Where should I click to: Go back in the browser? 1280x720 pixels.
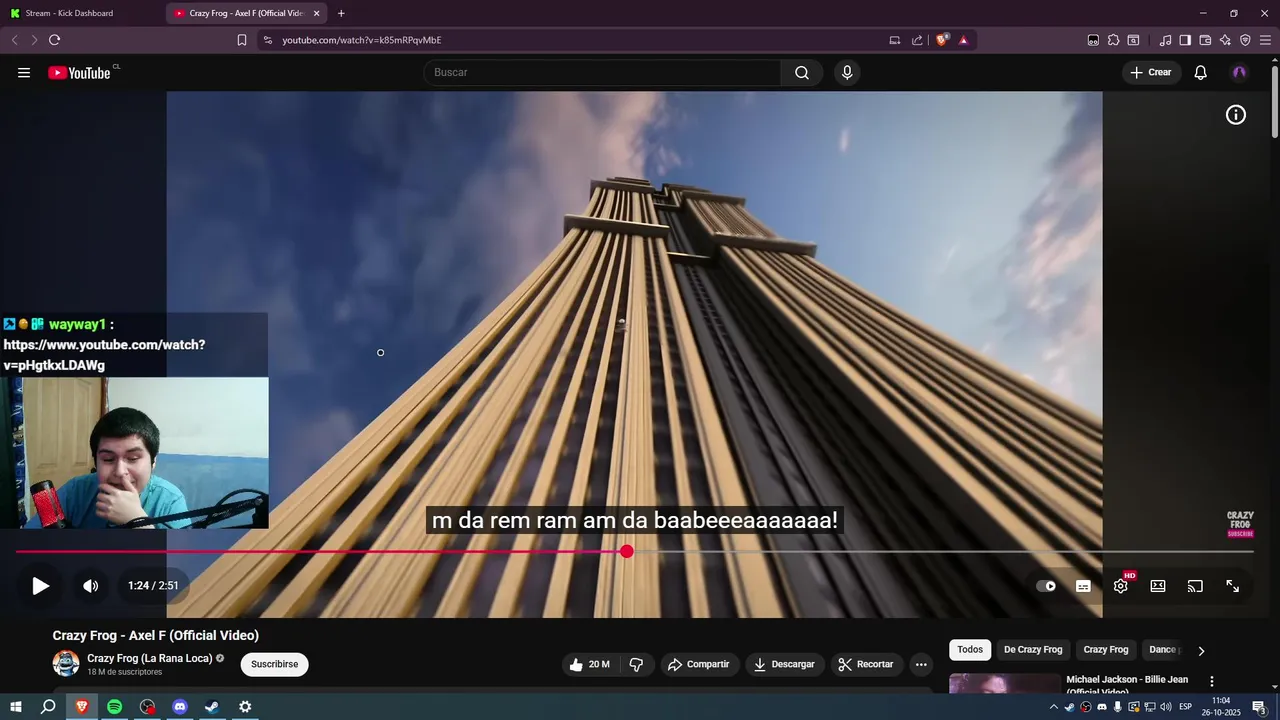click(14, 40)
